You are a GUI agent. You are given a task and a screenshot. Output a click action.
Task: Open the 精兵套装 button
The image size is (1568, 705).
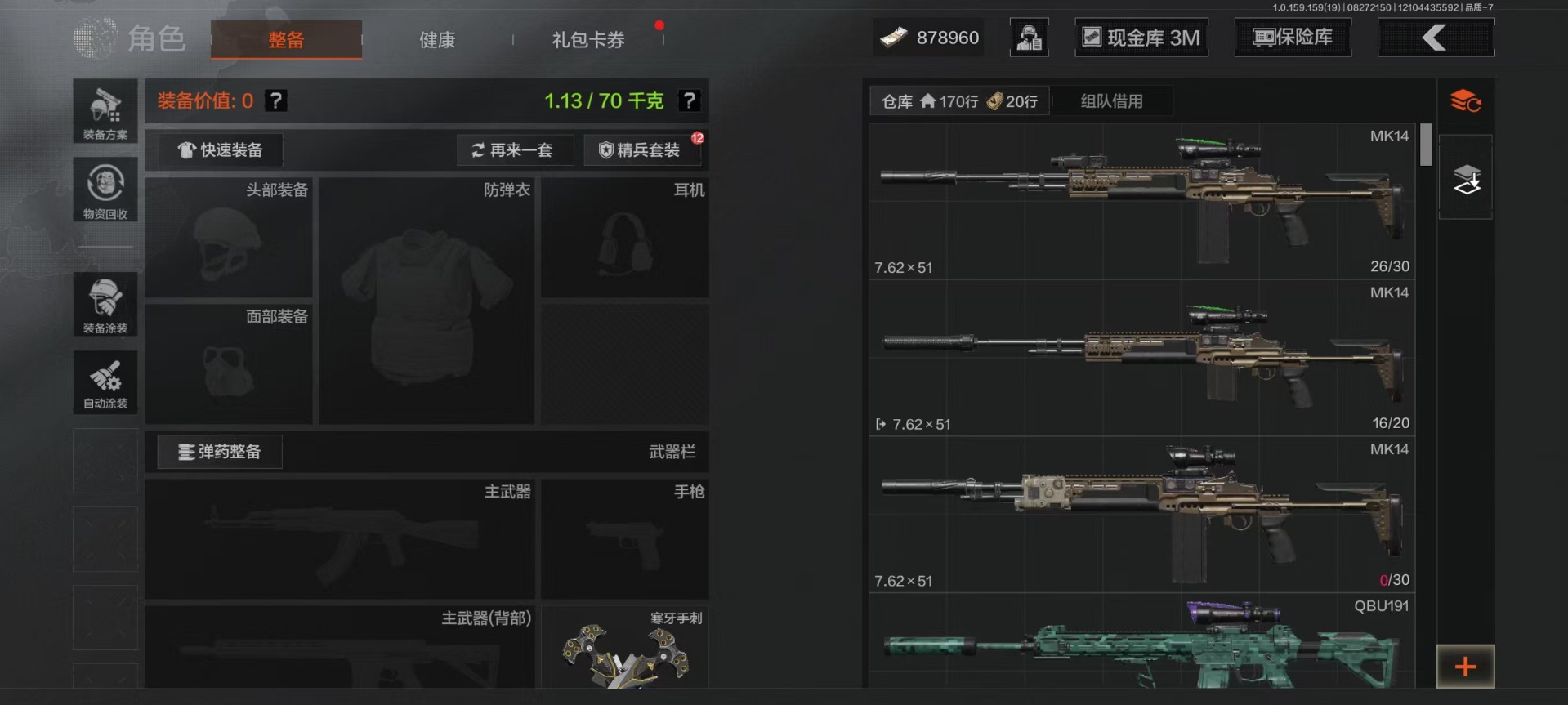point(641,150)
